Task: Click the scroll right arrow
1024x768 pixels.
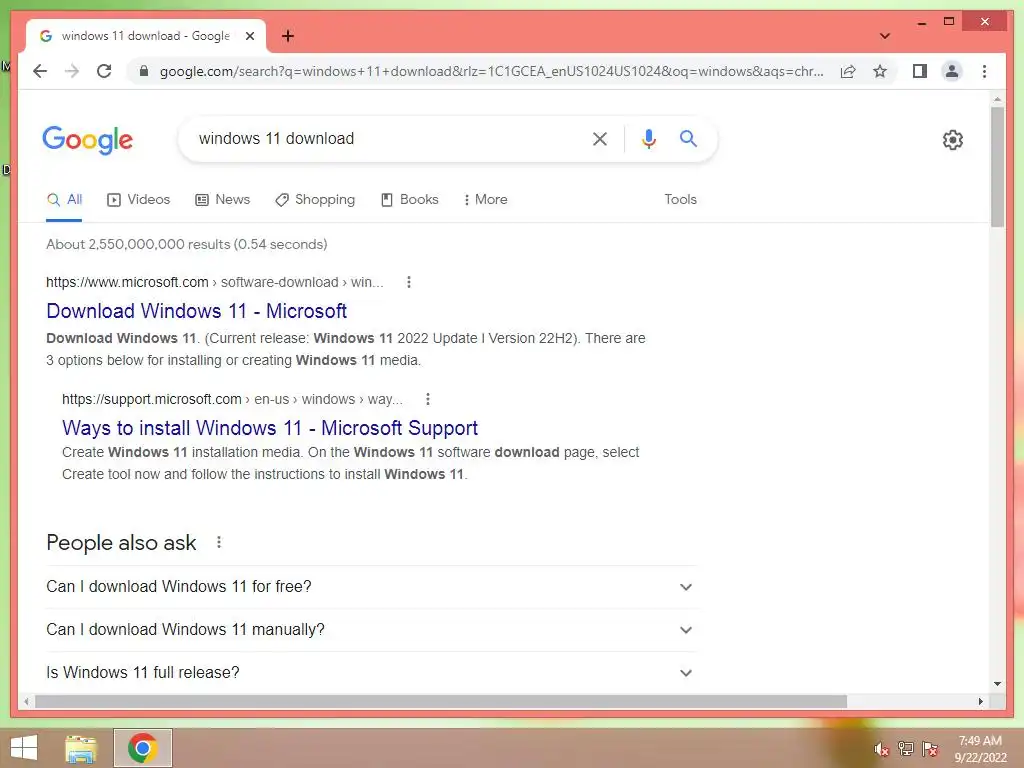Action: pos(980,701)
